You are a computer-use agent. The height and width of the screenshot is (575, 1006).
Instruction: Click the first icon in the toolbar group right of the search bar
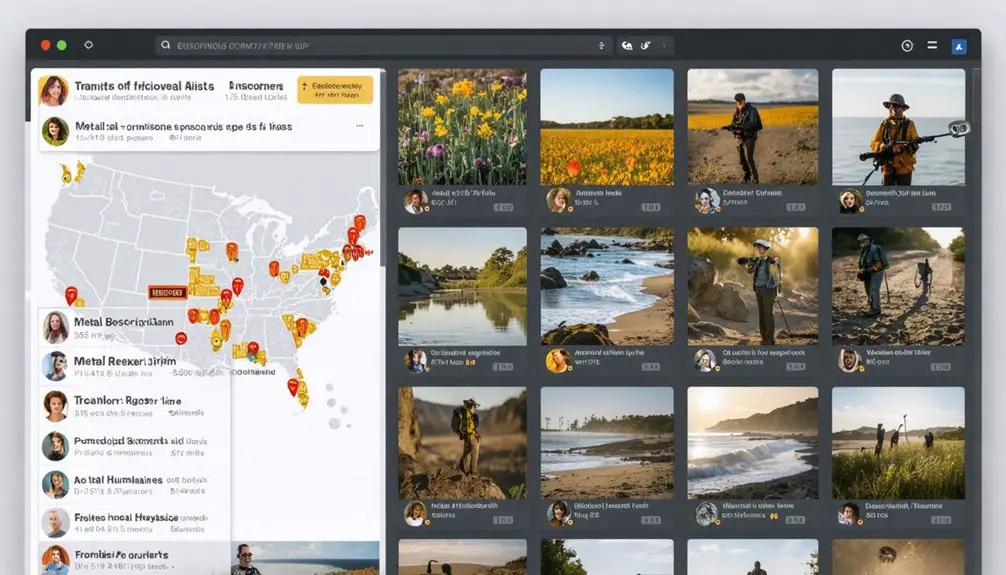pyautogui.click(x=627, y=46)
